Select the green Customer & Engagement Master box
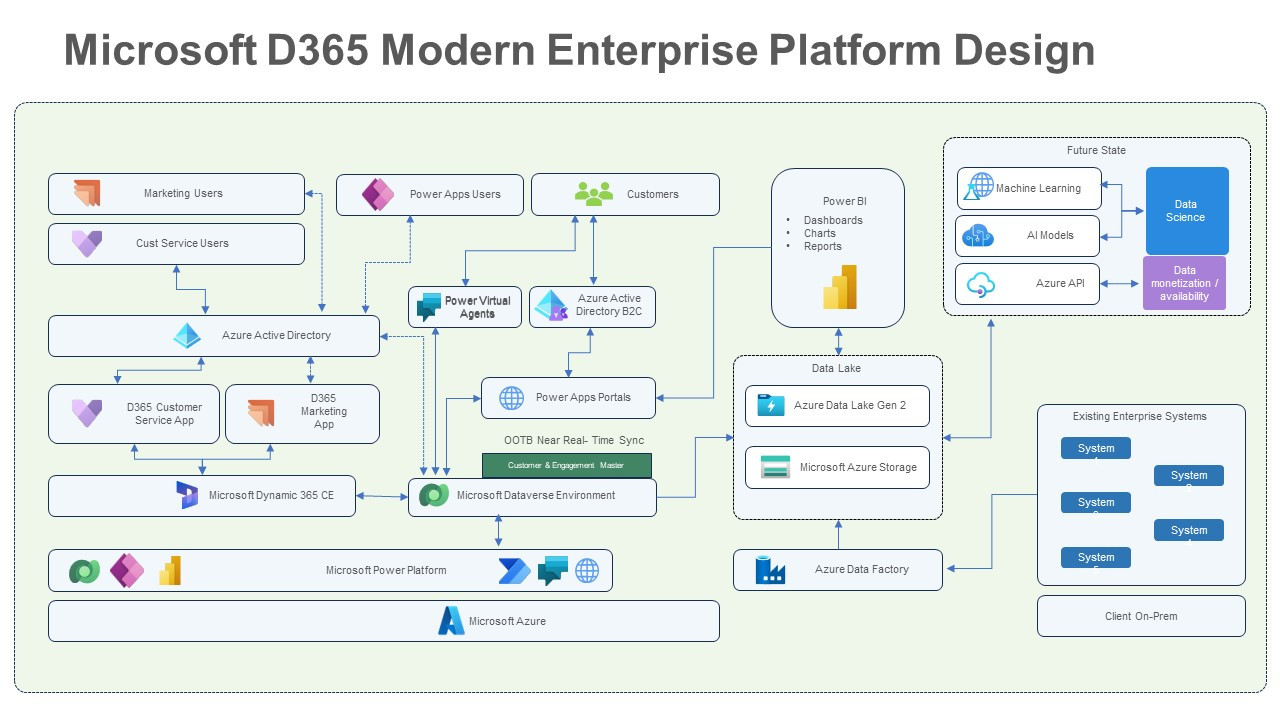Viewport: 1280px width, 720px height. 566,465
